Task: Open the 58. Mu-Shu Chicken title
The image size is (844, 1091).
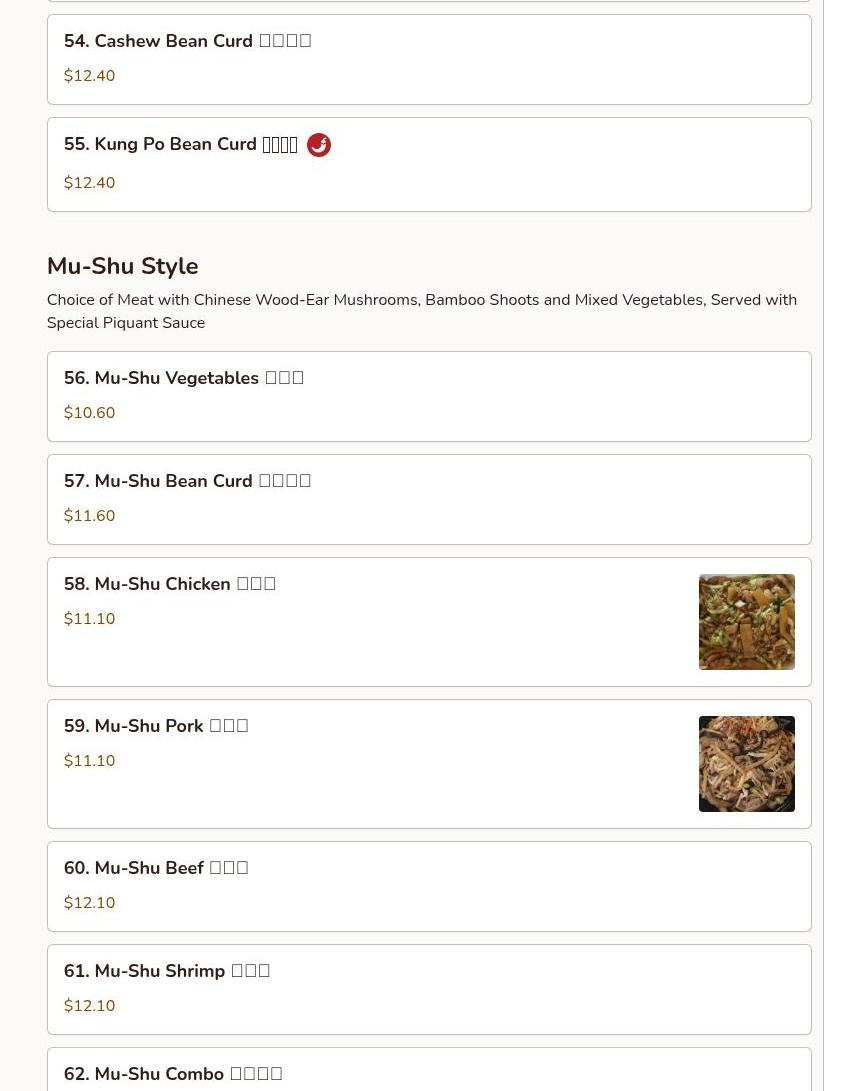Action: click(x=170, y=584)
